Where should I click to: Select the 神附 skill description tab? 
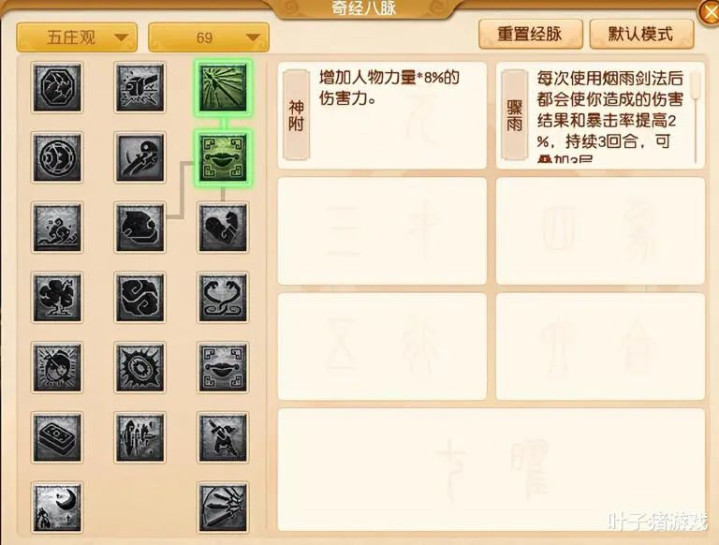[x=296, y=115]
